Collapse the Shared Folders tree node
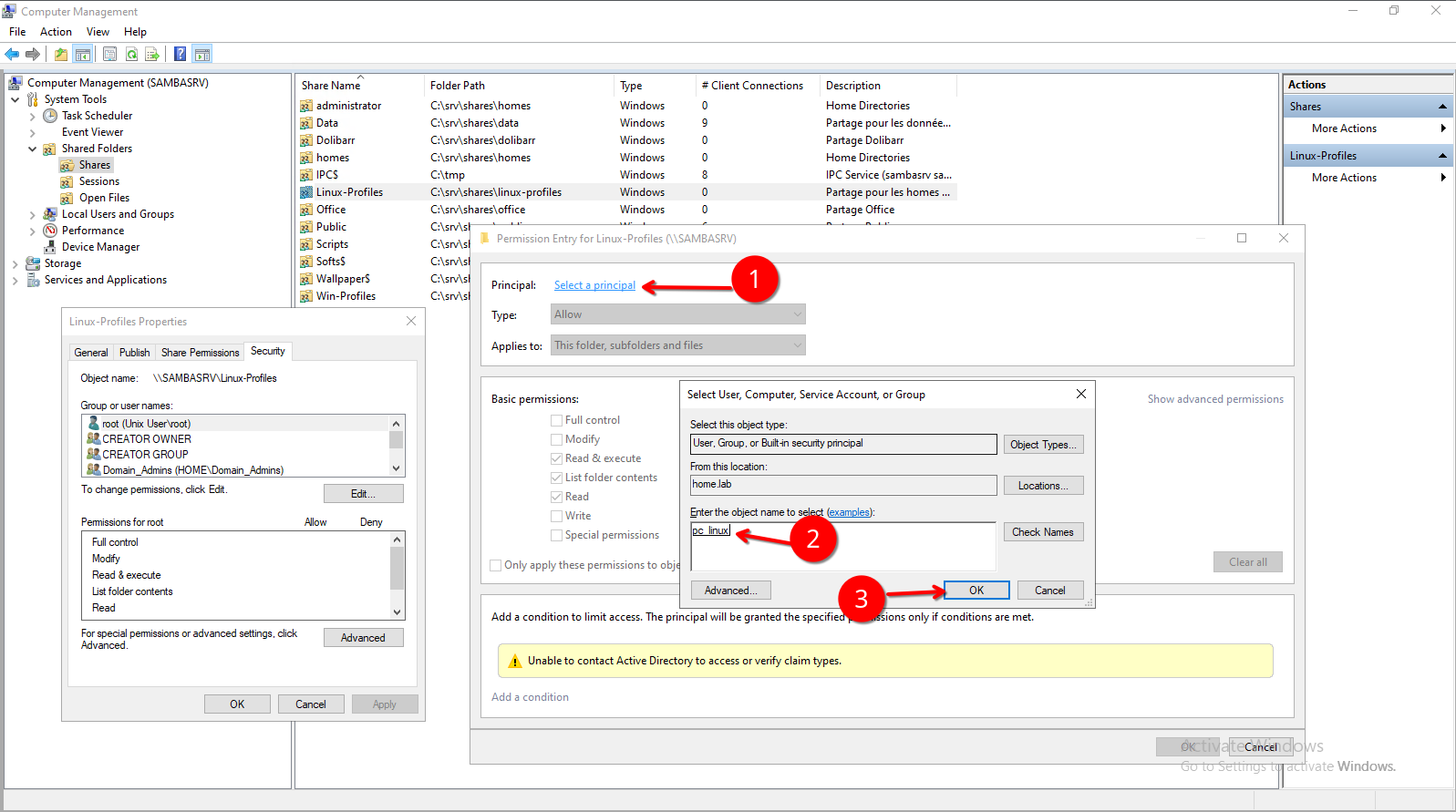This screenshot has height=812, width=1456. pos(32,149)
